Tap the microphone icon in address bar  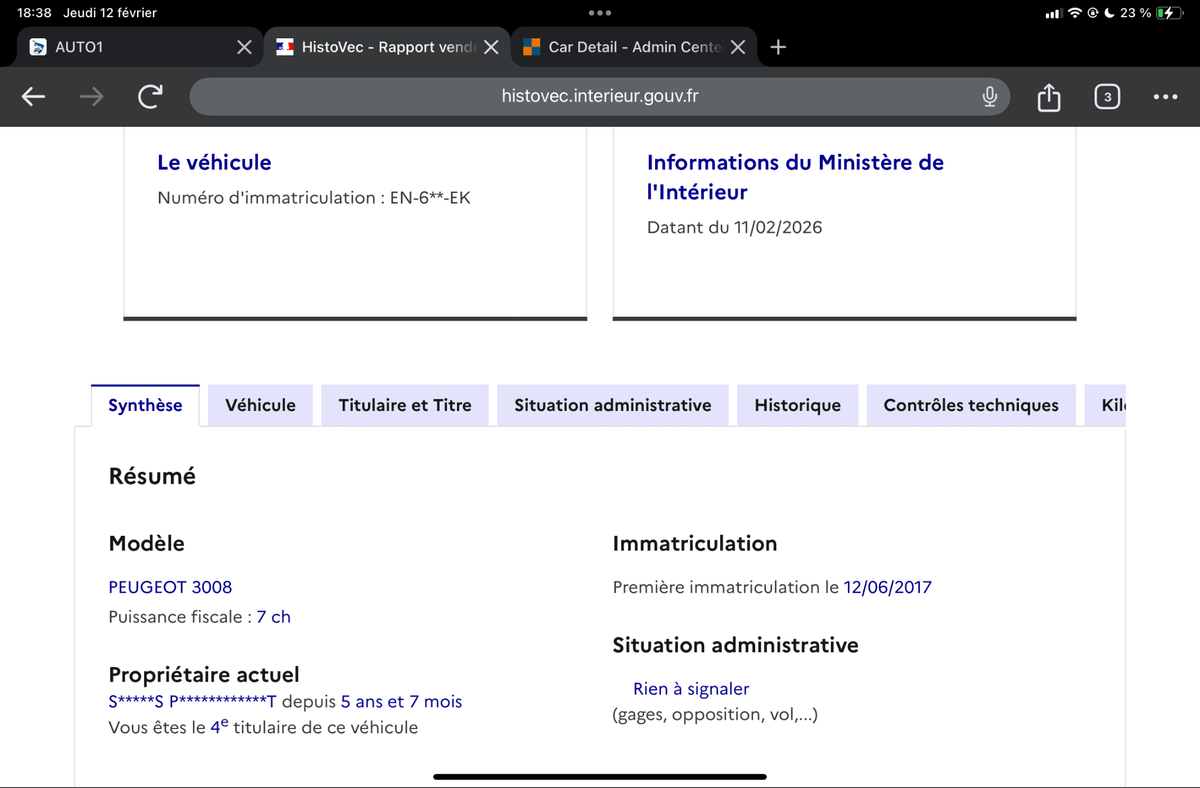989,97
